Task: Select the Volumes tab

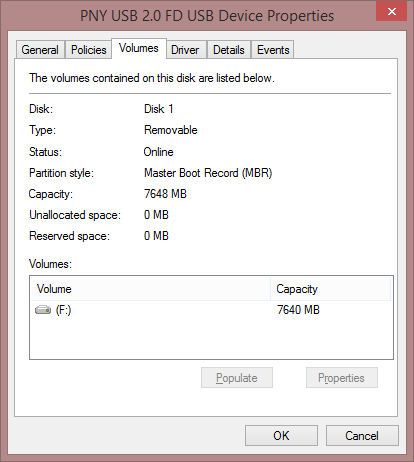Action: [139, 49]
